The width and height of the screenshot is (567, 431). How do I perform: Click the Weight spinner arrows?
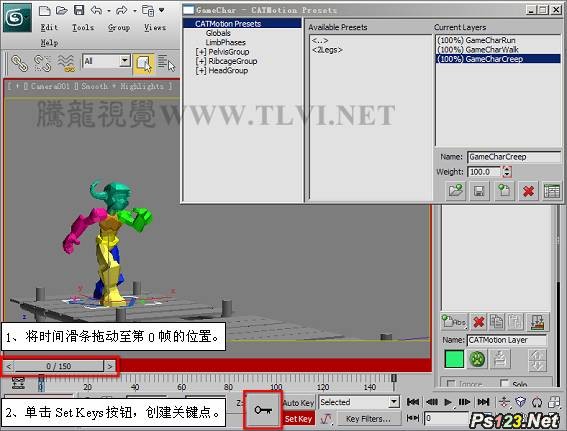click(507, 171)
